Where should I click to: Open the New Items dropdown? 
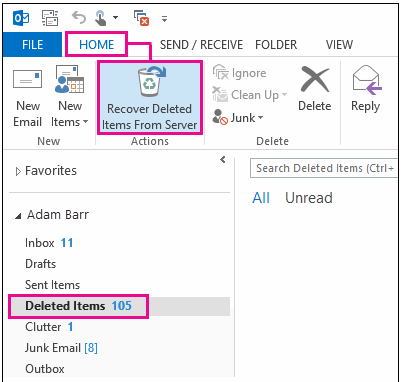[70, 99]
